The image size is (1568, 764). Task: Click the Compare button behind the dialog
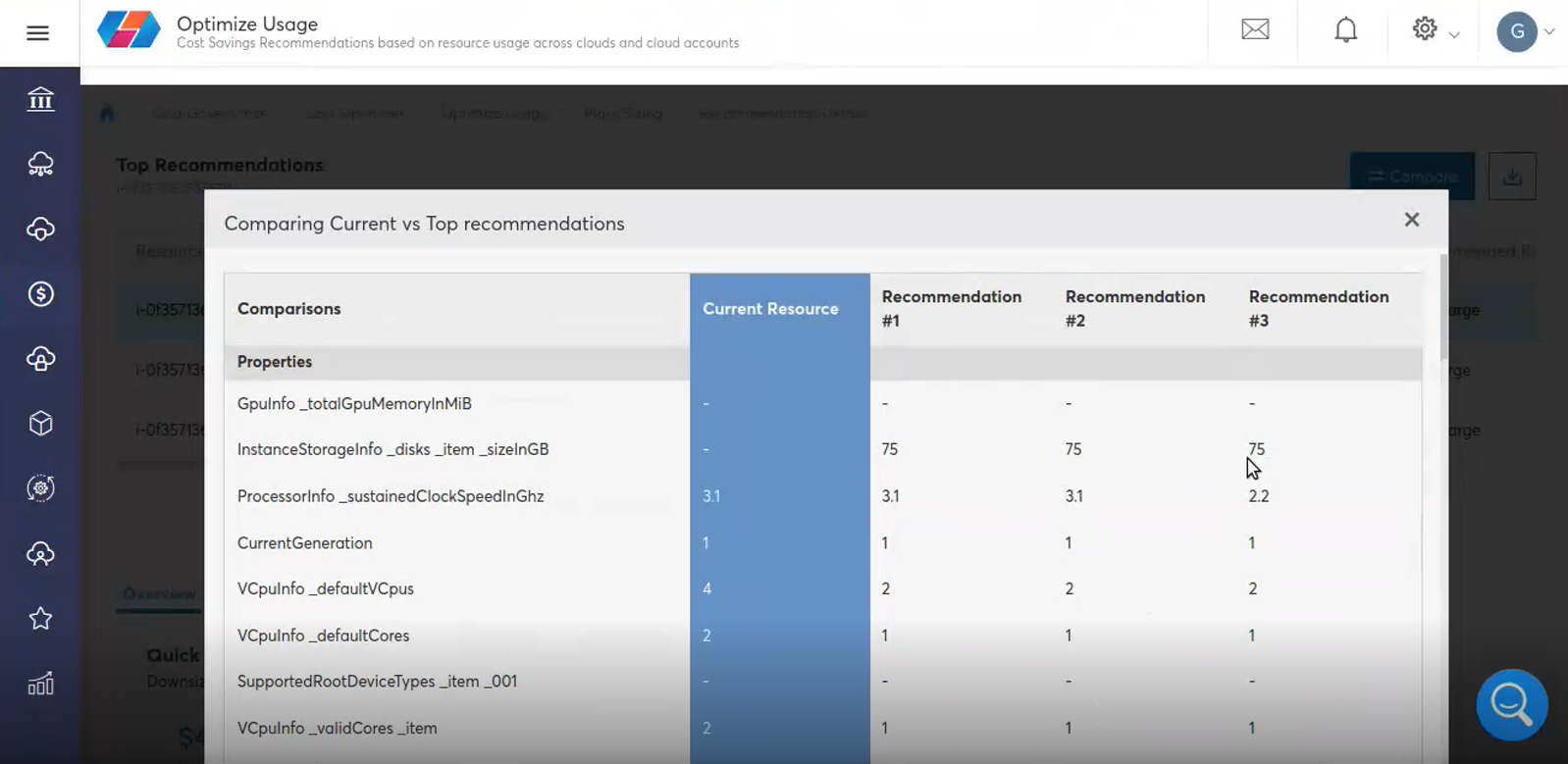1412,177
